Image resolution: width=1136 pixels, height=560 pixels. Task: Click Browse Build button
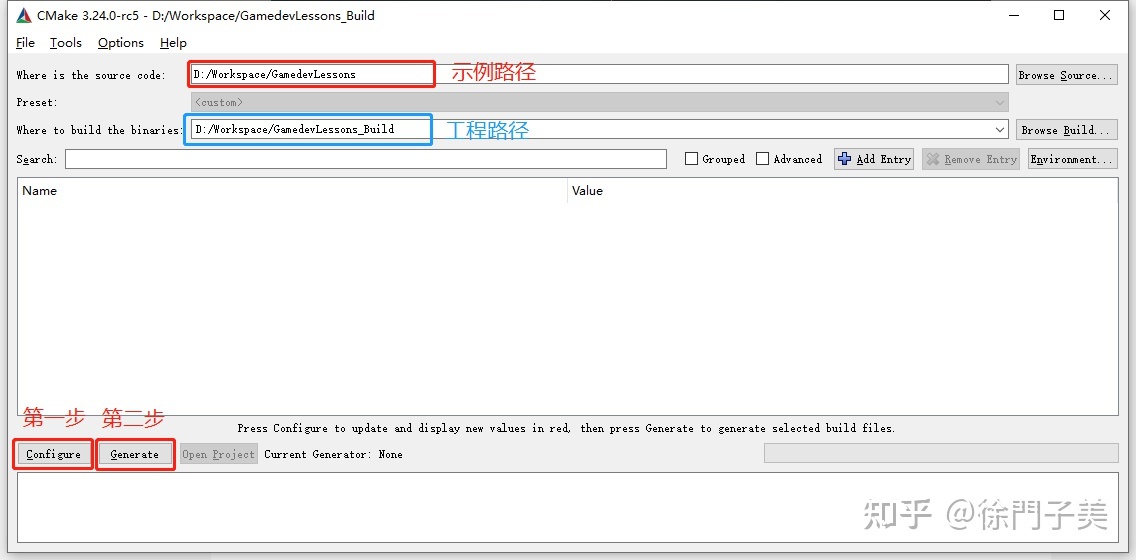coord(1066,130)
